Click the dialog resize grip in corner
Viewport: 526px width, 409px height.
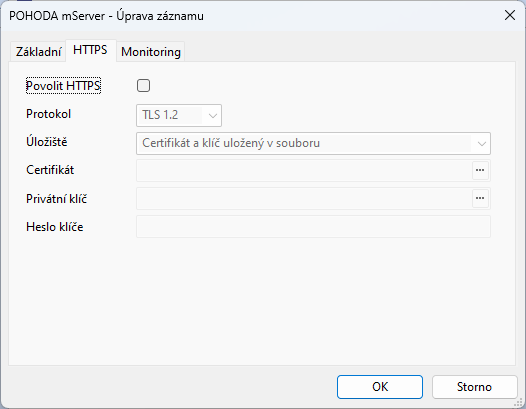519,402
